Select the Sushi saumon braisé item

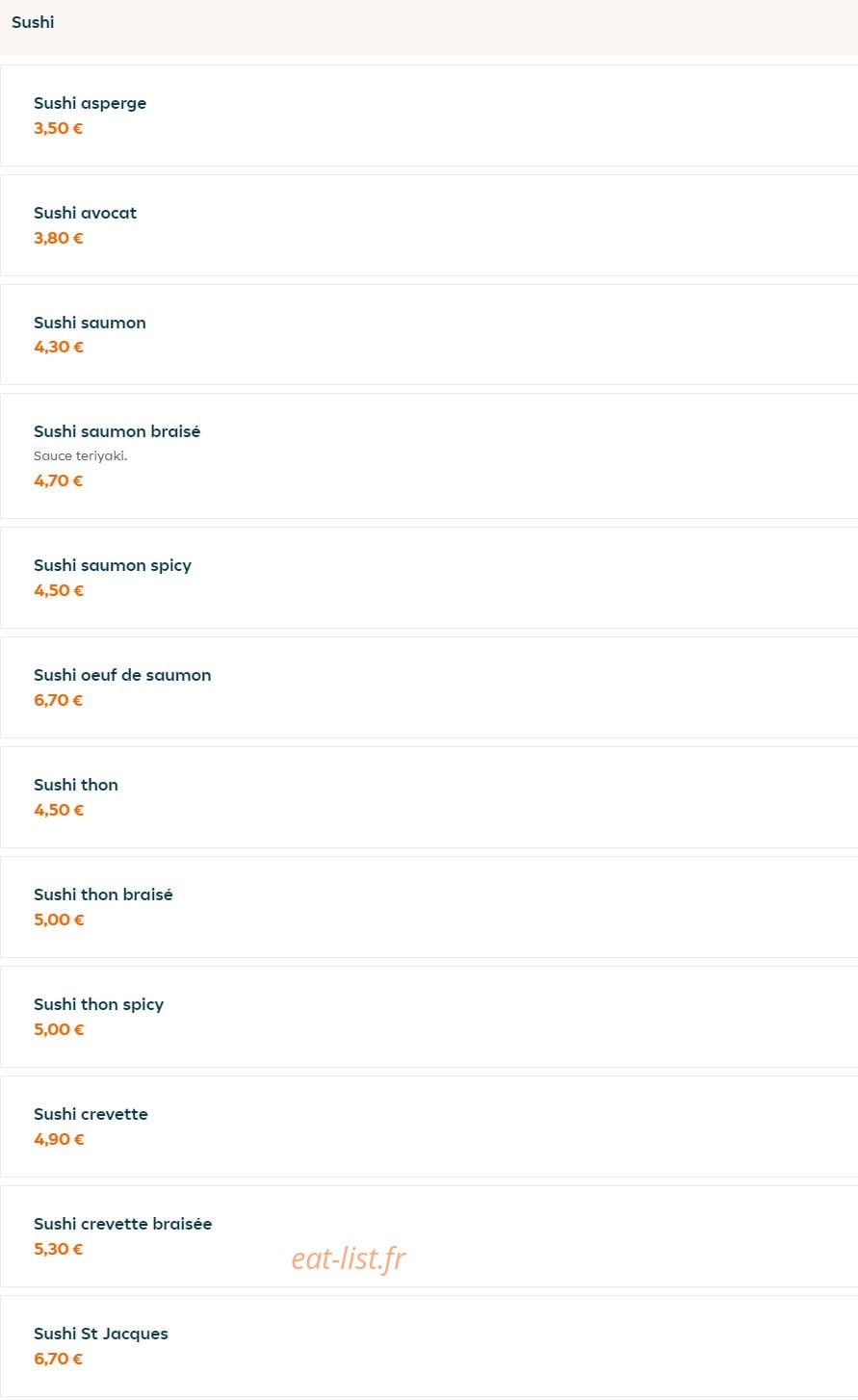click(x=429, y=455)
